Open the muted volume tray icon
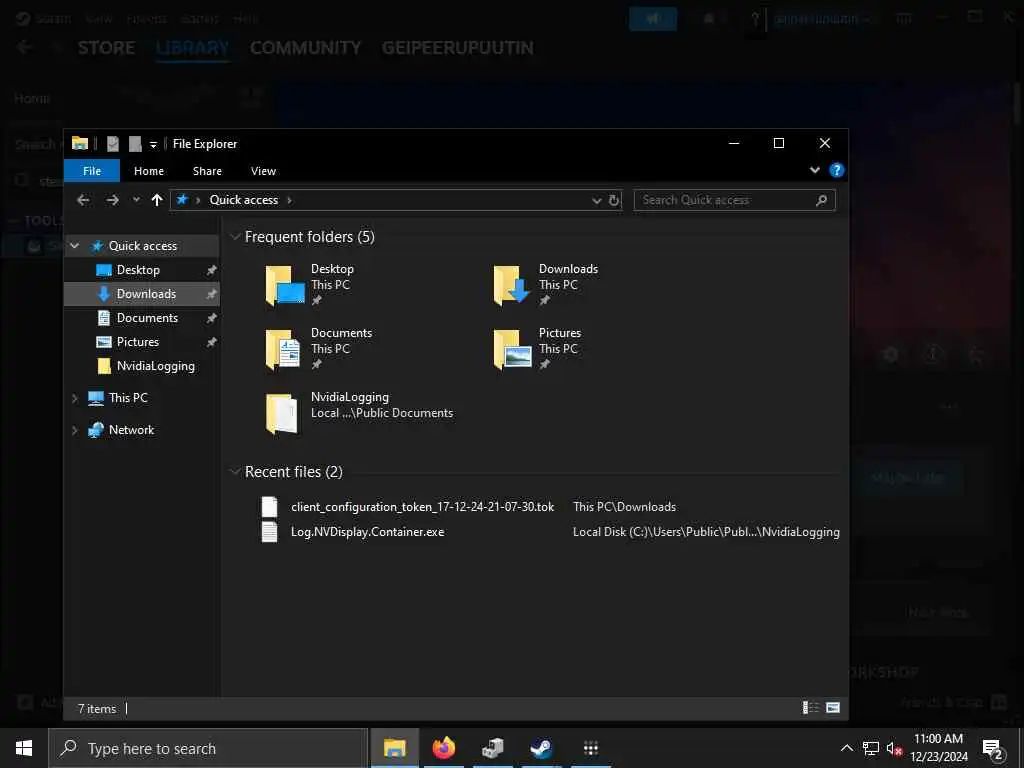Viewport: 1024px width, 768px height. tap(894, 748)
